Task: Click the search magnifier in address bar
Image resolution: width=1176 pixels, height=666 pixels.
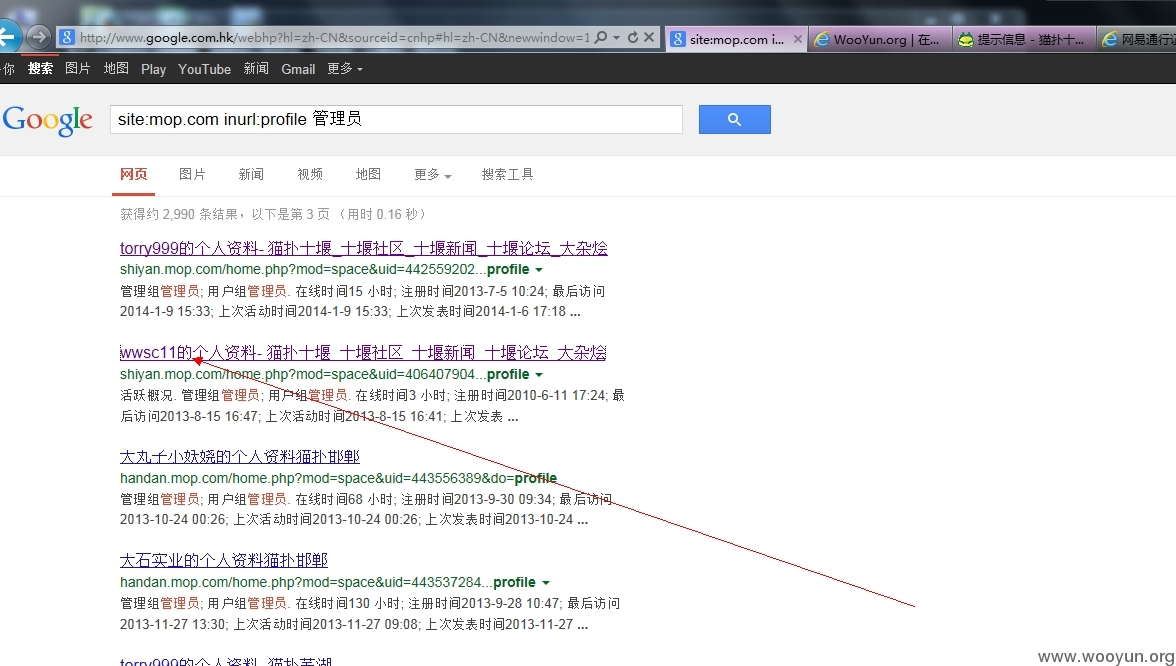Action: [600, 38]
